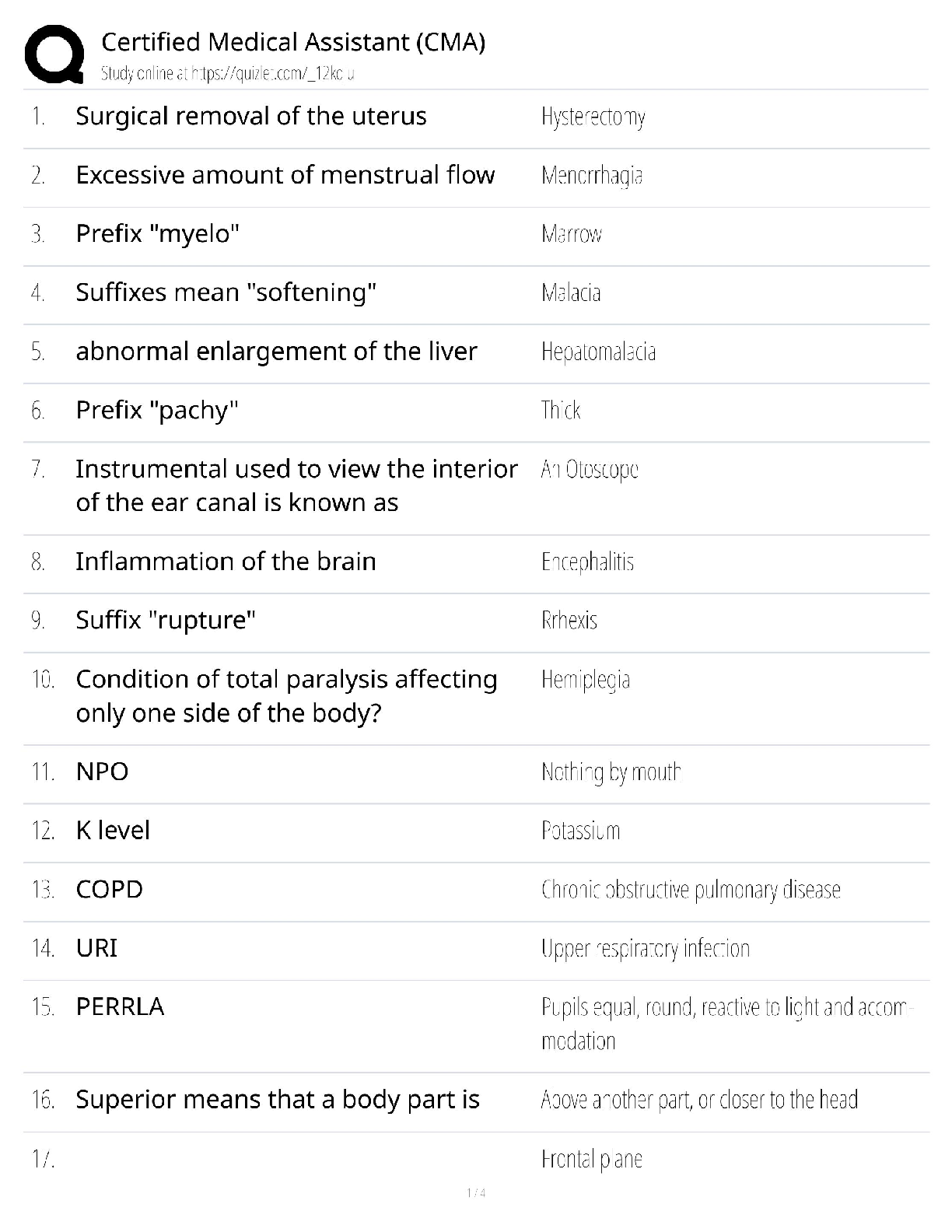Screen dimensions: 952x1232
Task: Click the answer 'Rhexis'
Action: click(569, 621)
